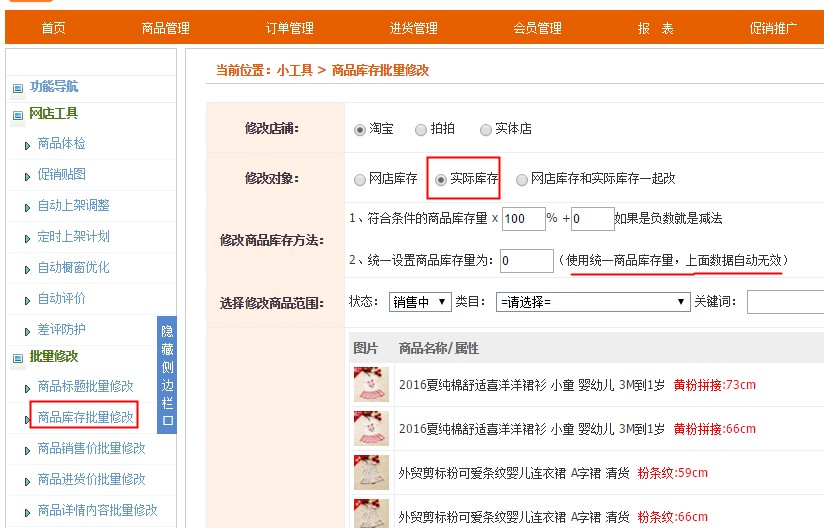Select 网店库存和实际库存一起改 option
This screenshot has width=824, height=528.
pos(522,180)
